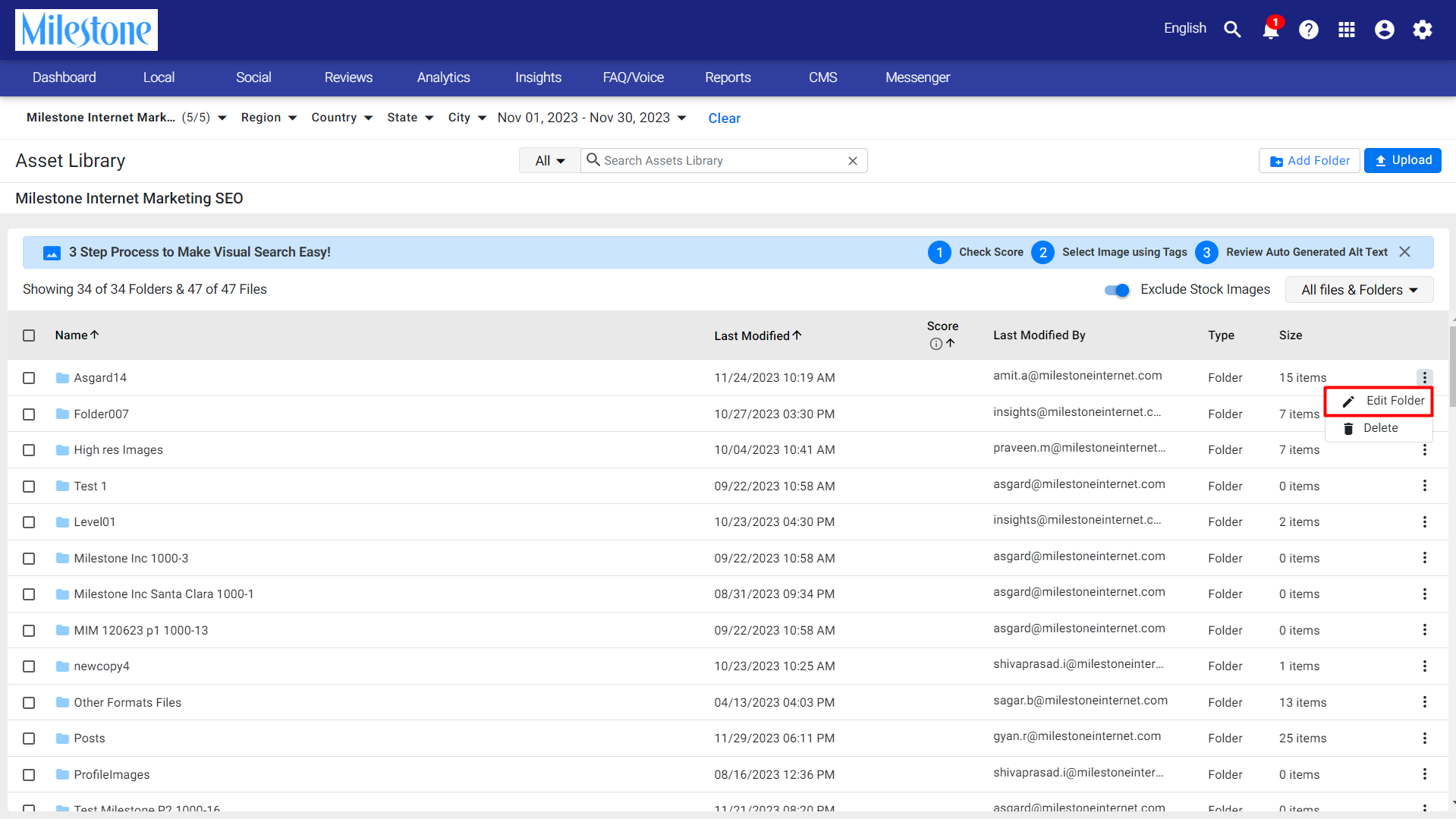Screen dimensions: 1456x819
Task: Check the Level01 row checkbox
Action: coord(29,522)
